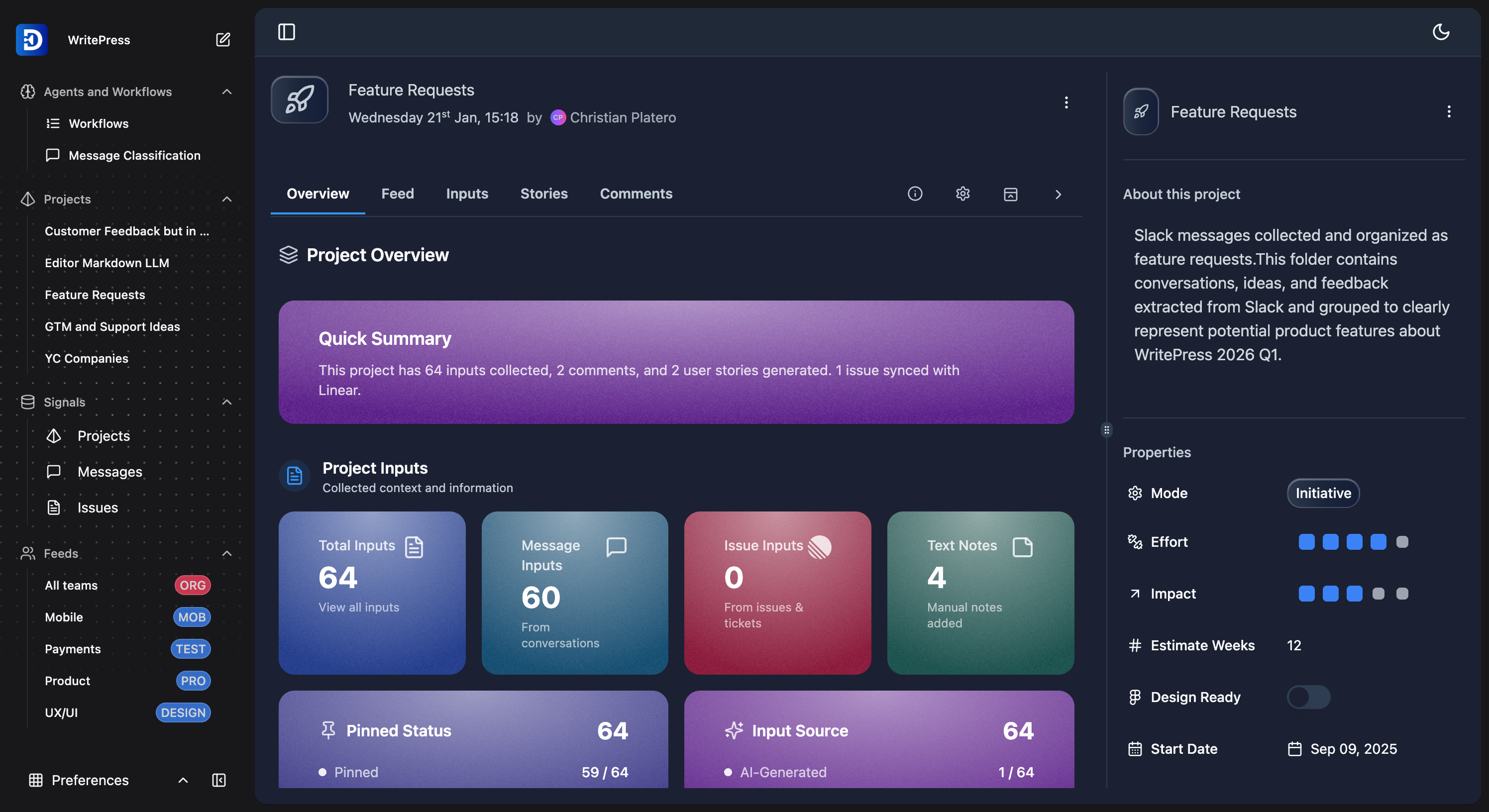
Task: Toggle the Design Ready switch
Action: click(1308, 697)
